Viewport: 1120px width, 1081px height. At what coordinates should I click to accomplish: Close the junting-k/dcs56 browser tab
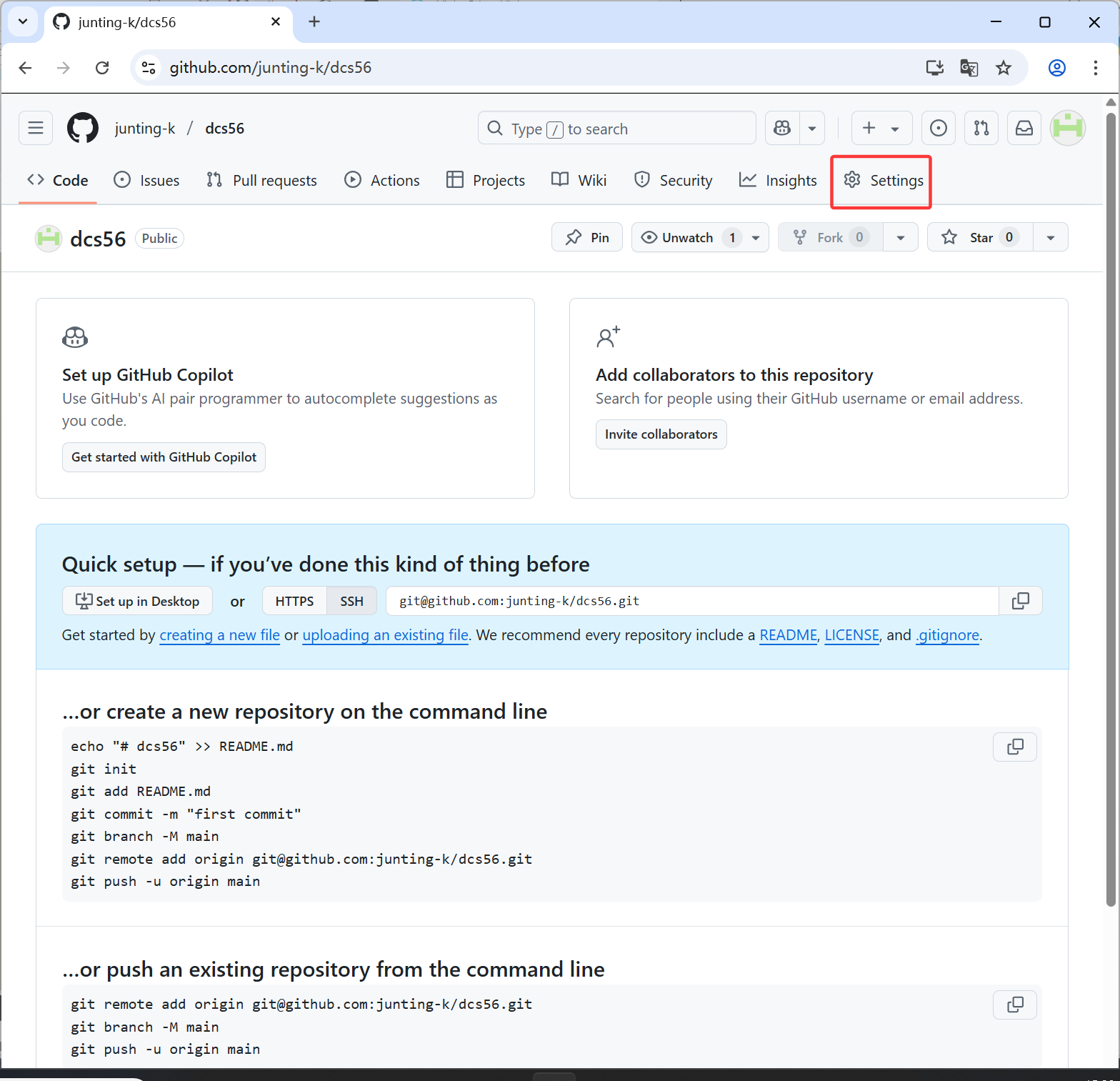tap(276, 22)
